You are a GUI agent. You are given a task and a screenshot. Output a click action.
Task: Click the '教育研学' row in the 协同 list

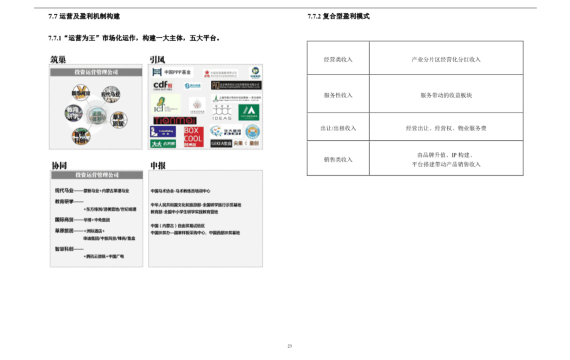tap(96, 205)
